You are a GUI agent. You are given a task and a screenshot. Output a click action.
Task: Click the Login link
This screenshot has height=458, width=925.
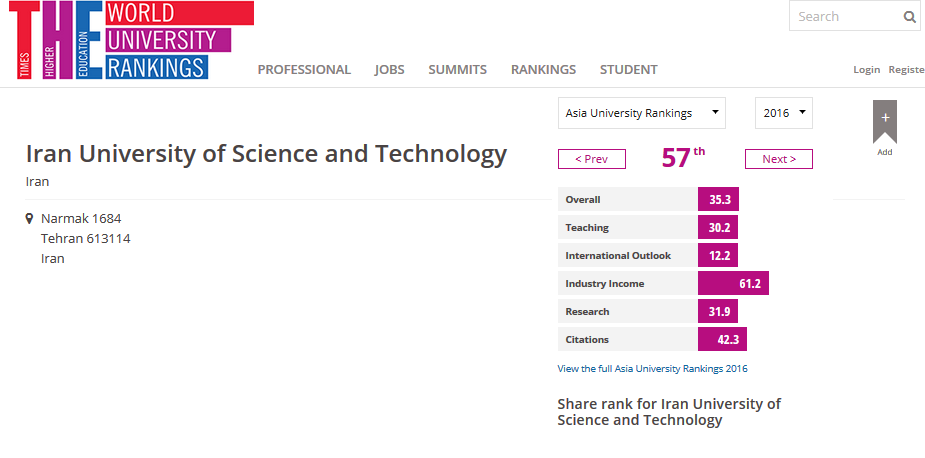[867, 70]
